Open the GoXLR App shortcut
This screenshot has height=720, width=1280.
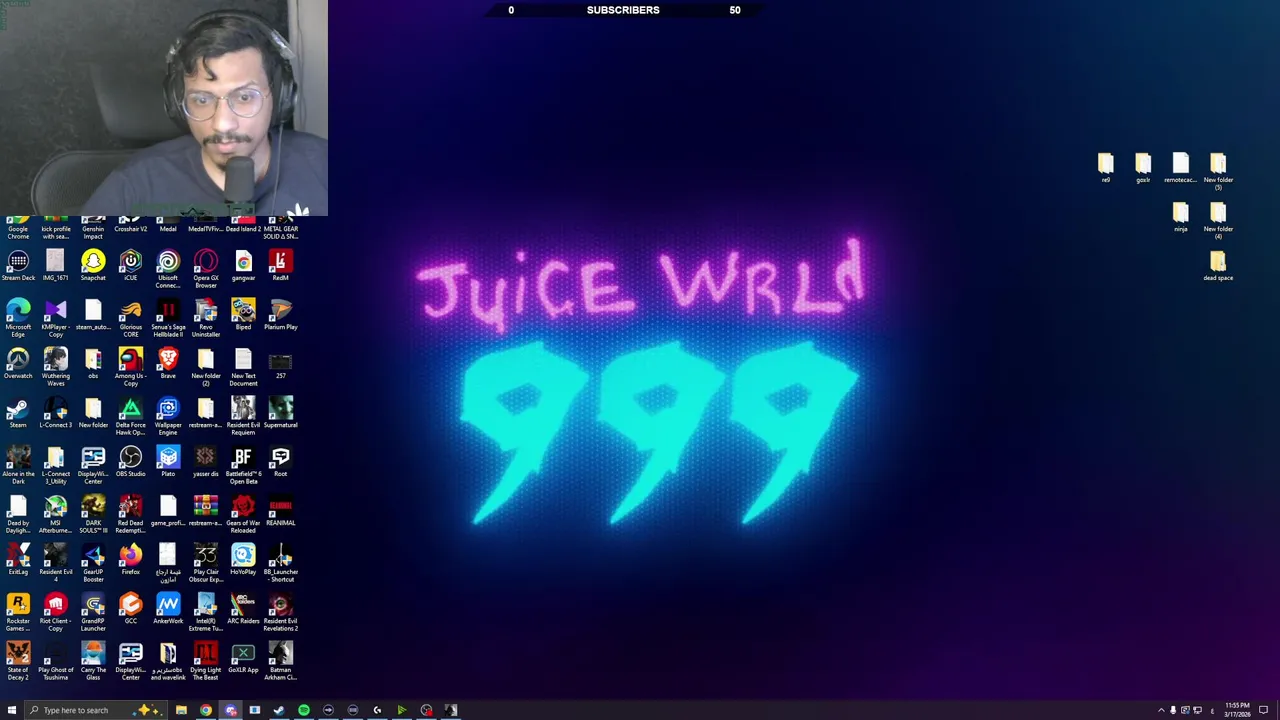243,658
